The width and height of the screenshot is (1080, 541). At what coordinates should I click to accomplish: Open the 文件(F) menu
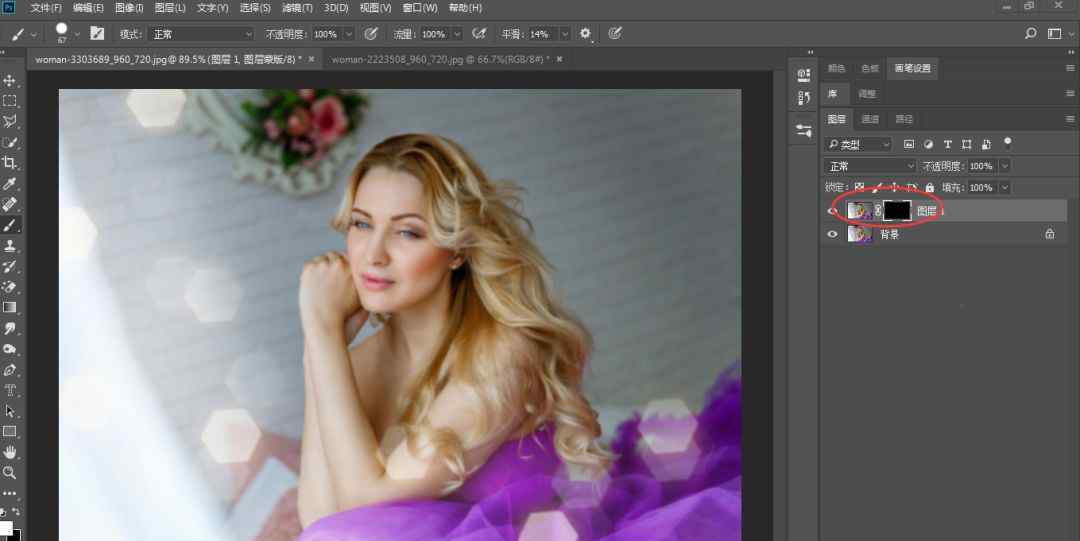pos(45,8)
